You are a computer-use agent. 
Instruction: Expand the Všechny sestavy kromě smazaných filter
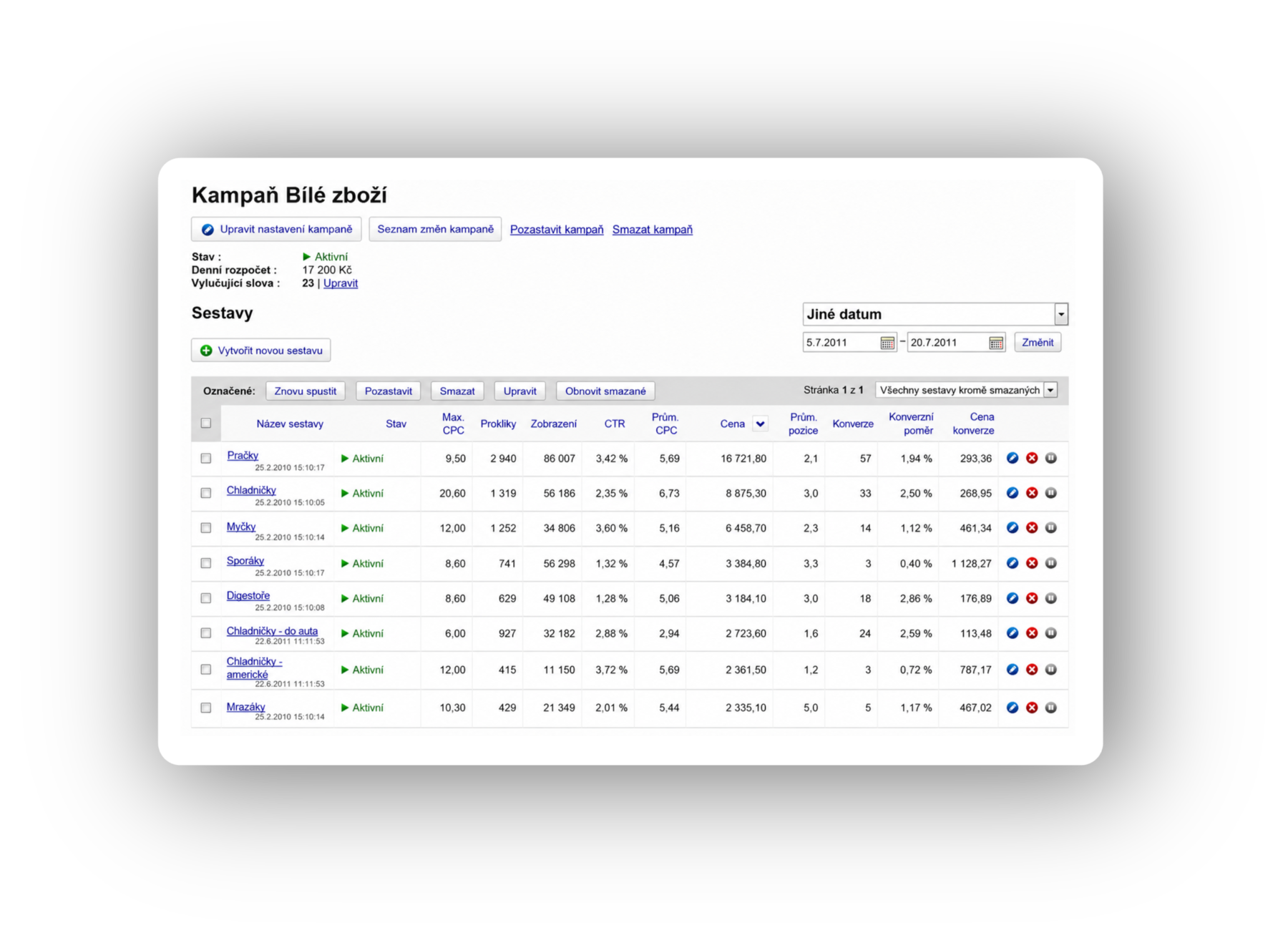[x=966, y=390]
